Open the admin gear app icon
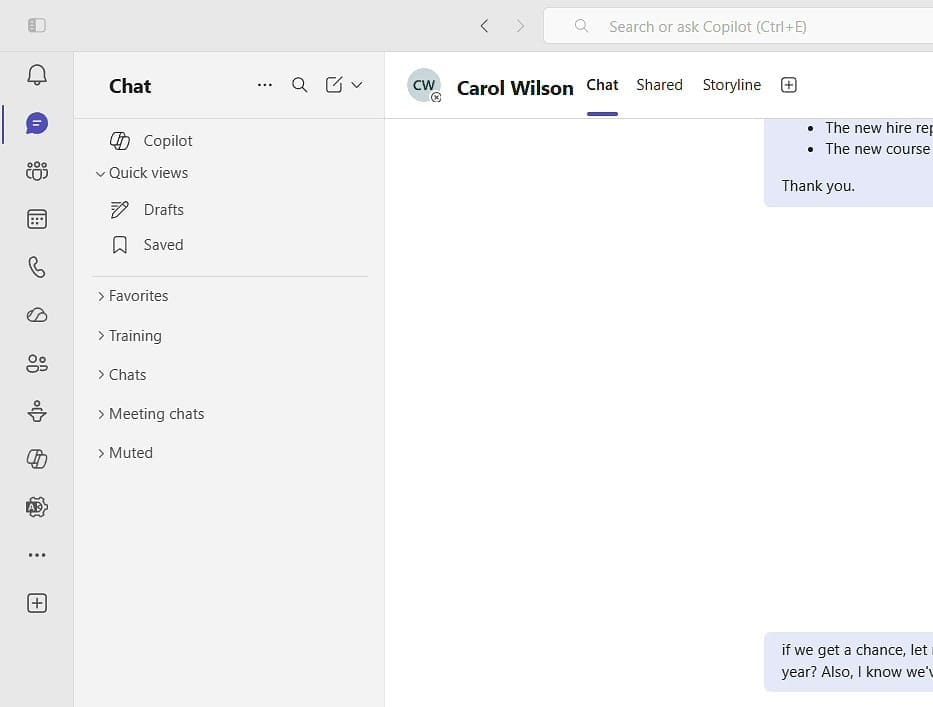The image size is (933, 707). [x=37, y=507]
